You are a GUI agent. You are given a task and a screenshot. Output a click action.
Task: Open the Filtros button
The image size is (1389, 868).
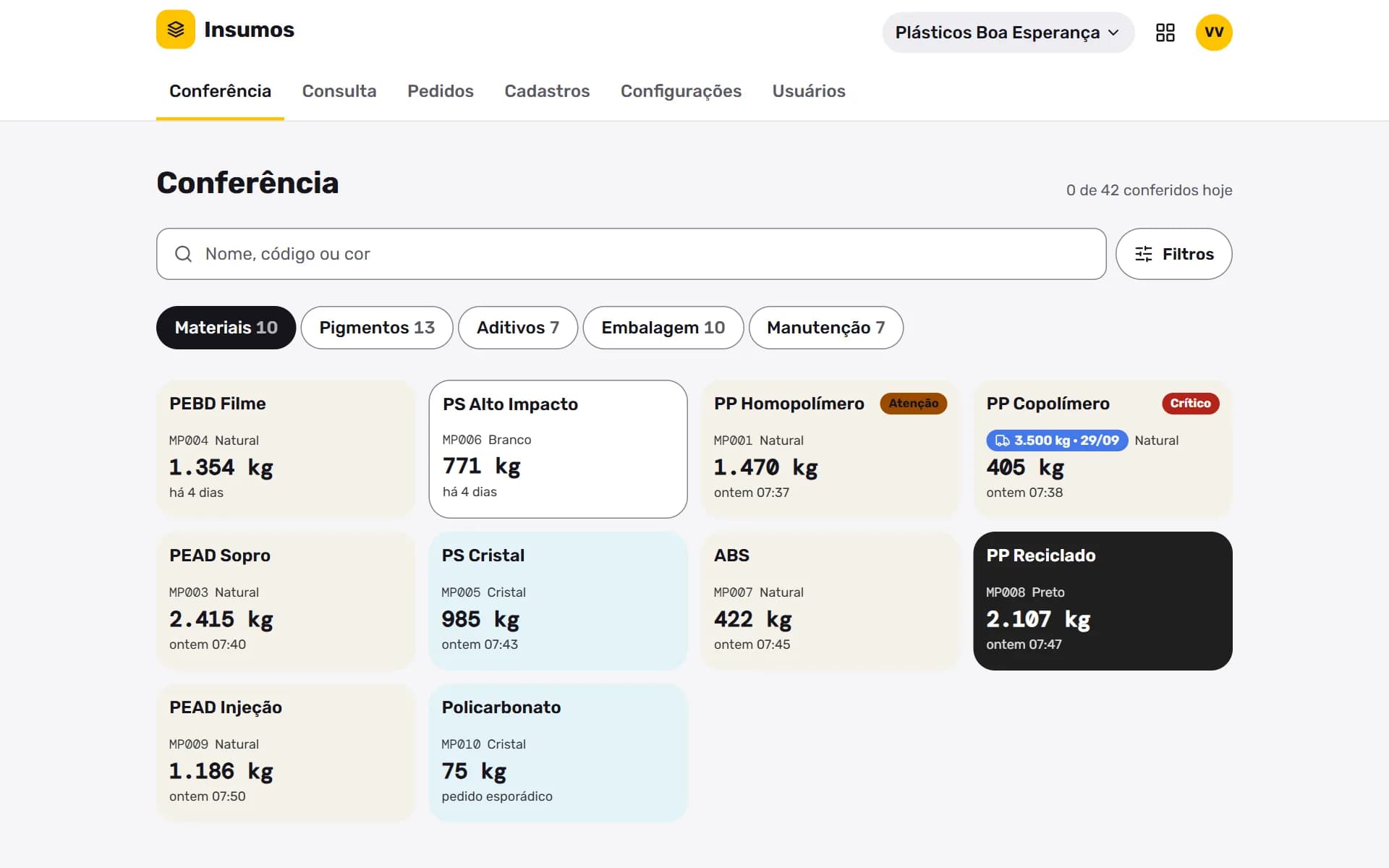(1173, 254)
